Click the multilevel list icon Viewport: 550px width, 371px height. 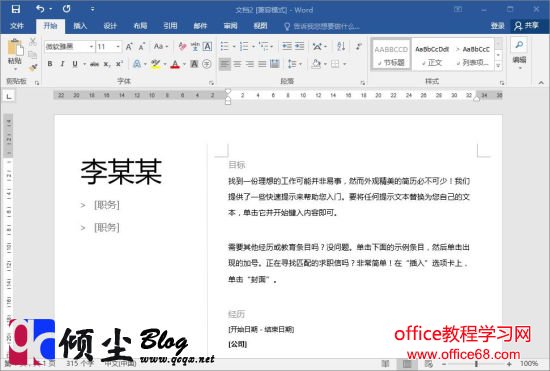coord(263,46)
